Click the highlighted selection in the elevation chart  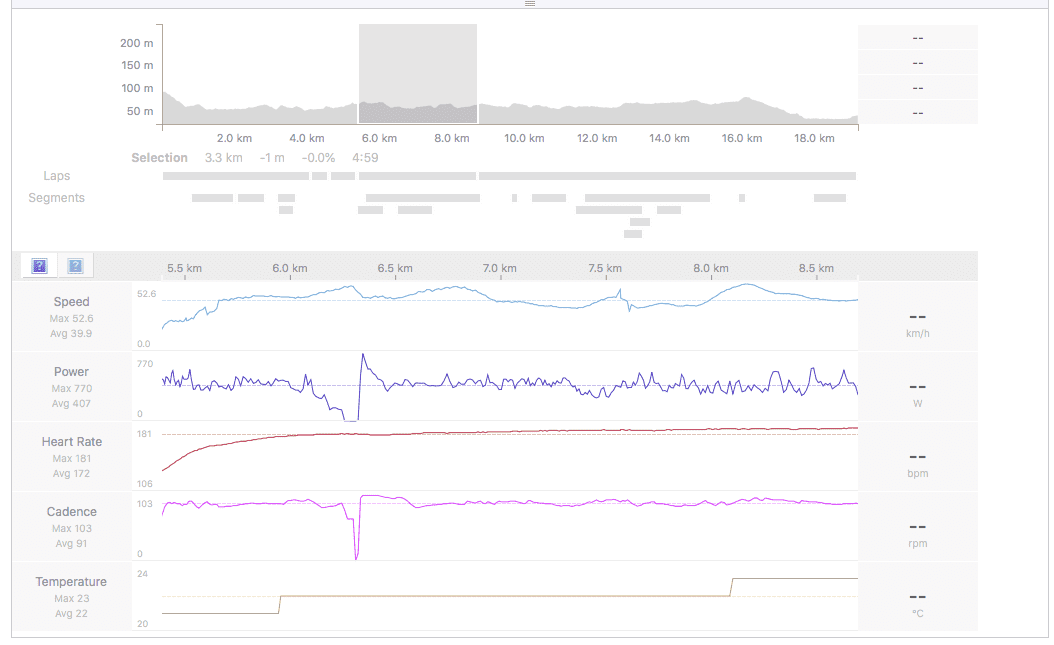tap(417, 74)
